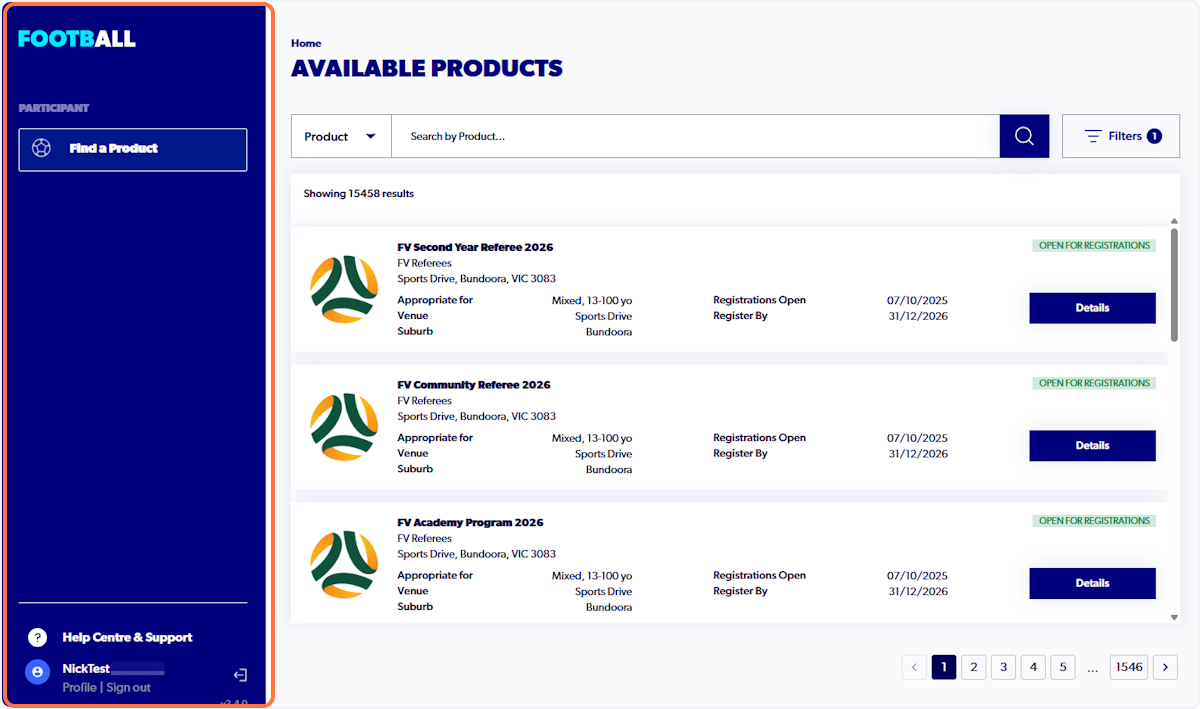Click the PARTICIPANT sidebar heading

[x=54, y=108]
